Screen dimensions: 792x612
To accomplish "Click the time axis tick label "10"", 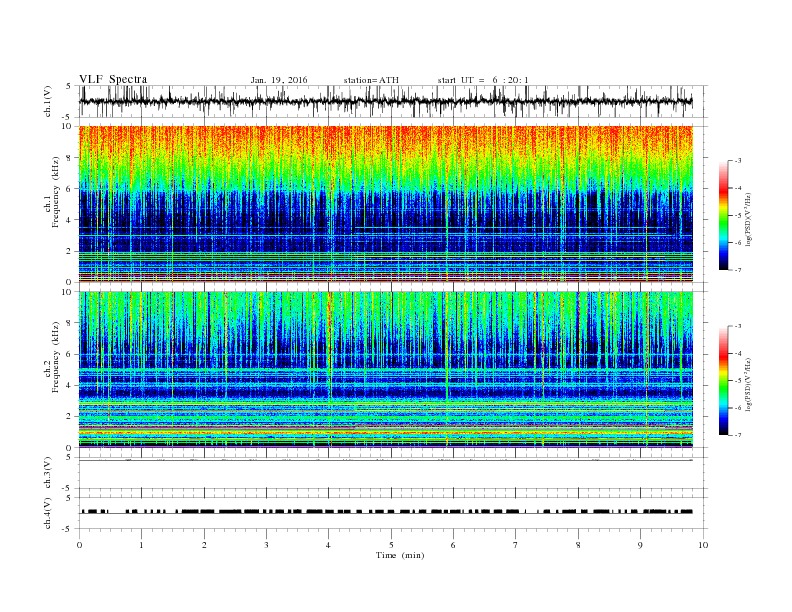I will pos(703,545).
